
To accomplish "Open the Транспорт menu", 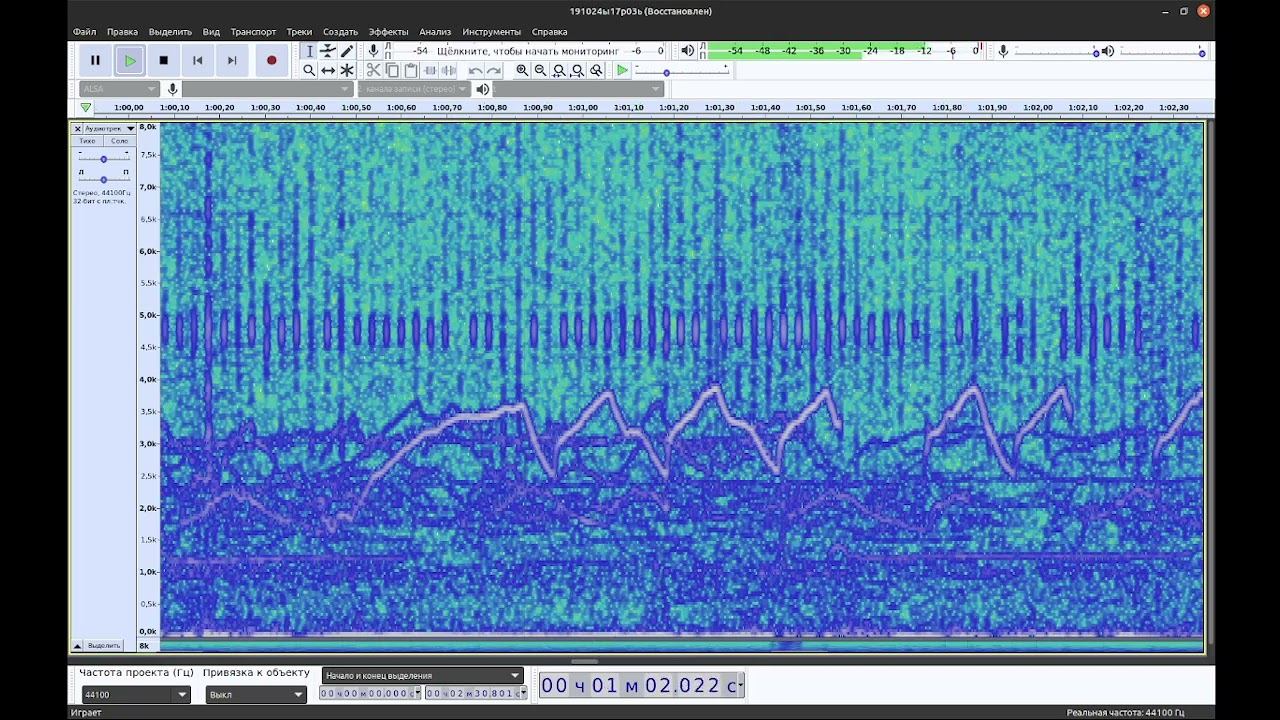I will [x=253, y=32].
